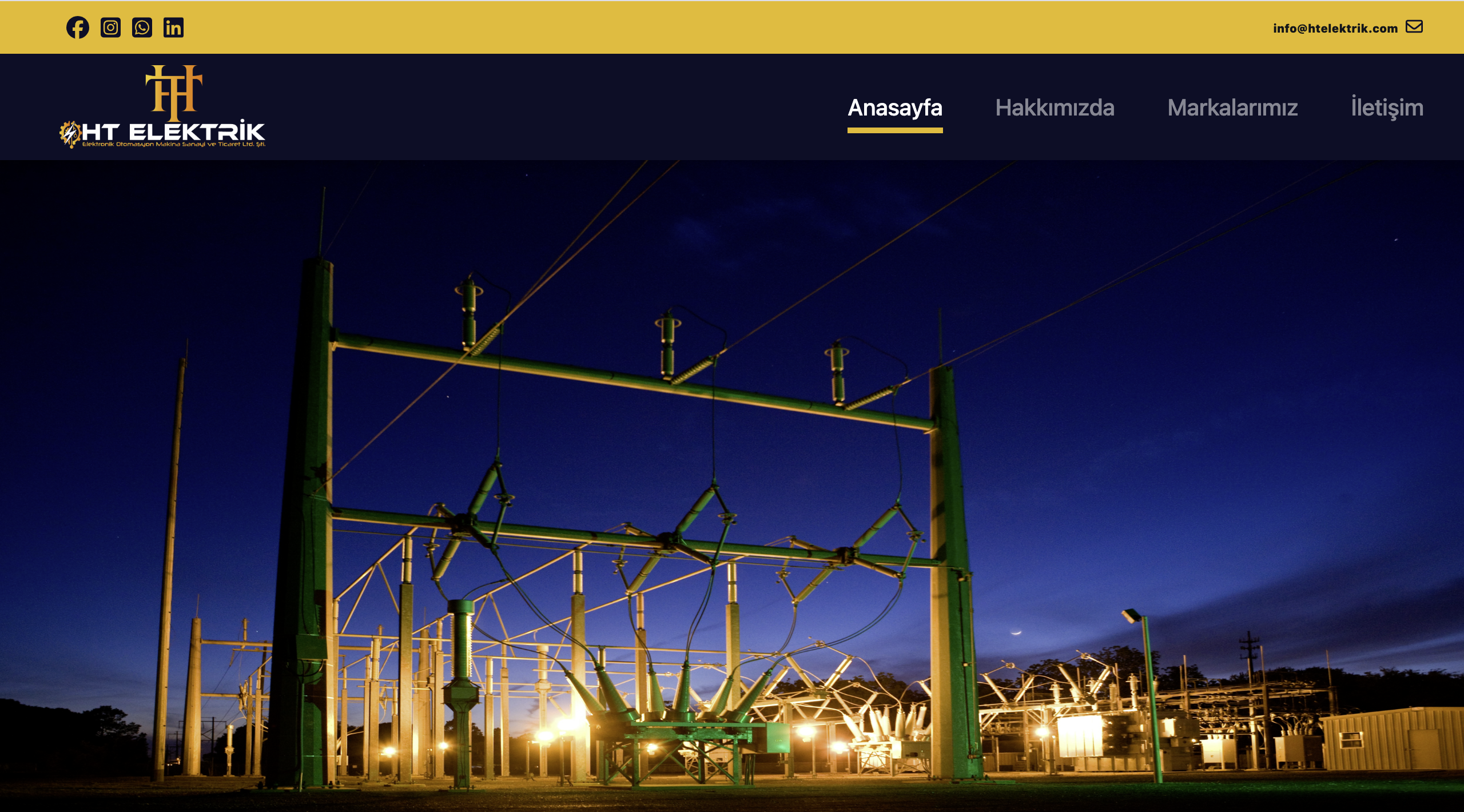Click the envelope mail icon

[1414, 27]
